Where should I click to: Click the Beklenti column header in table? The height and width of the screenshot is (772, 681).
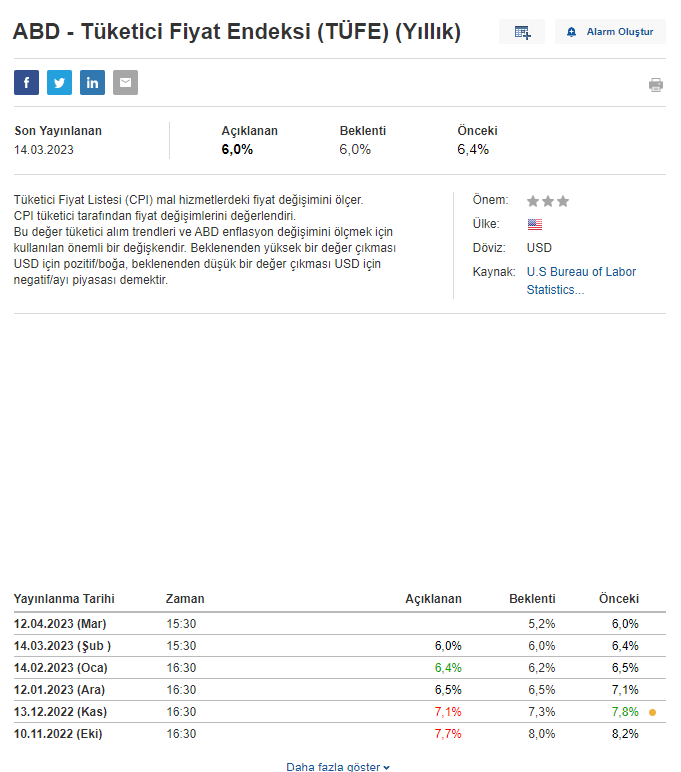click(x=532, y=599)
